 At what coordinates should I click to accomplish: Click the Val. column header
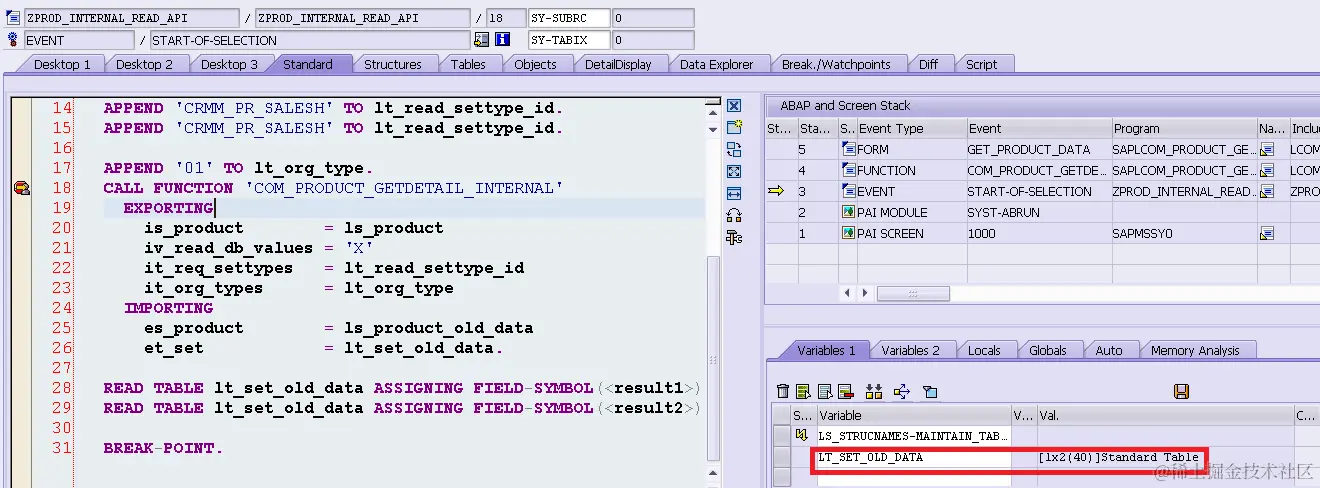[x=1164, y=415]
